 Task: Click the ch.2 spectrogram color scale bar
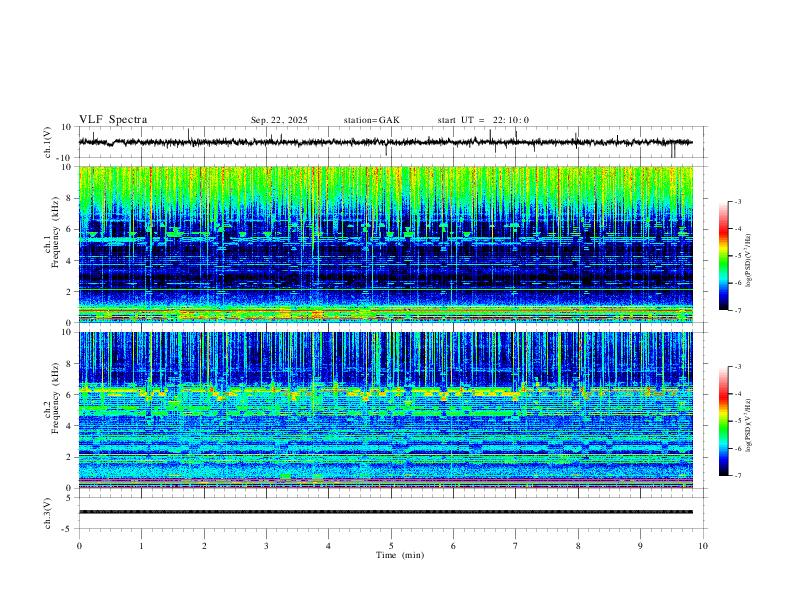(x=724, y=421)
